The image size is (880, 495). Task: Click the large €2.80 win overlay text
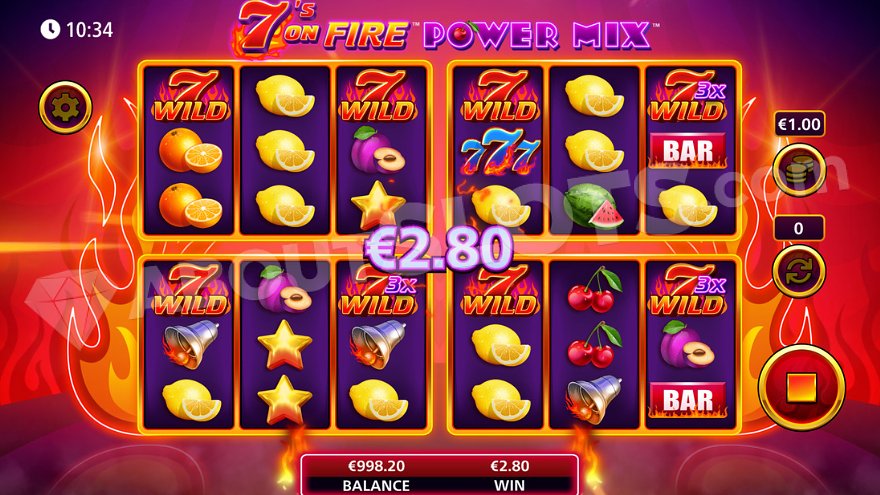pyautogui.click(x=438, y=249)
